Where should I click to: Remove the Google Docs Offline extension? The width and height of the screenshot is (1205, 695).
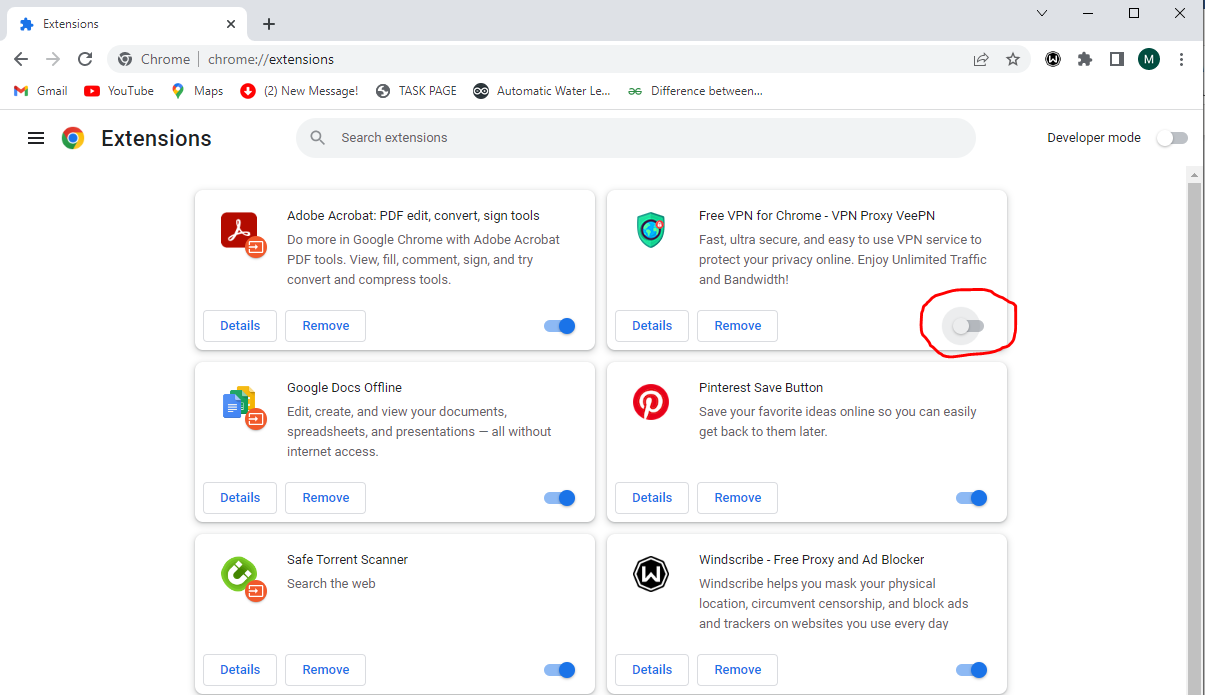[326, 498]
